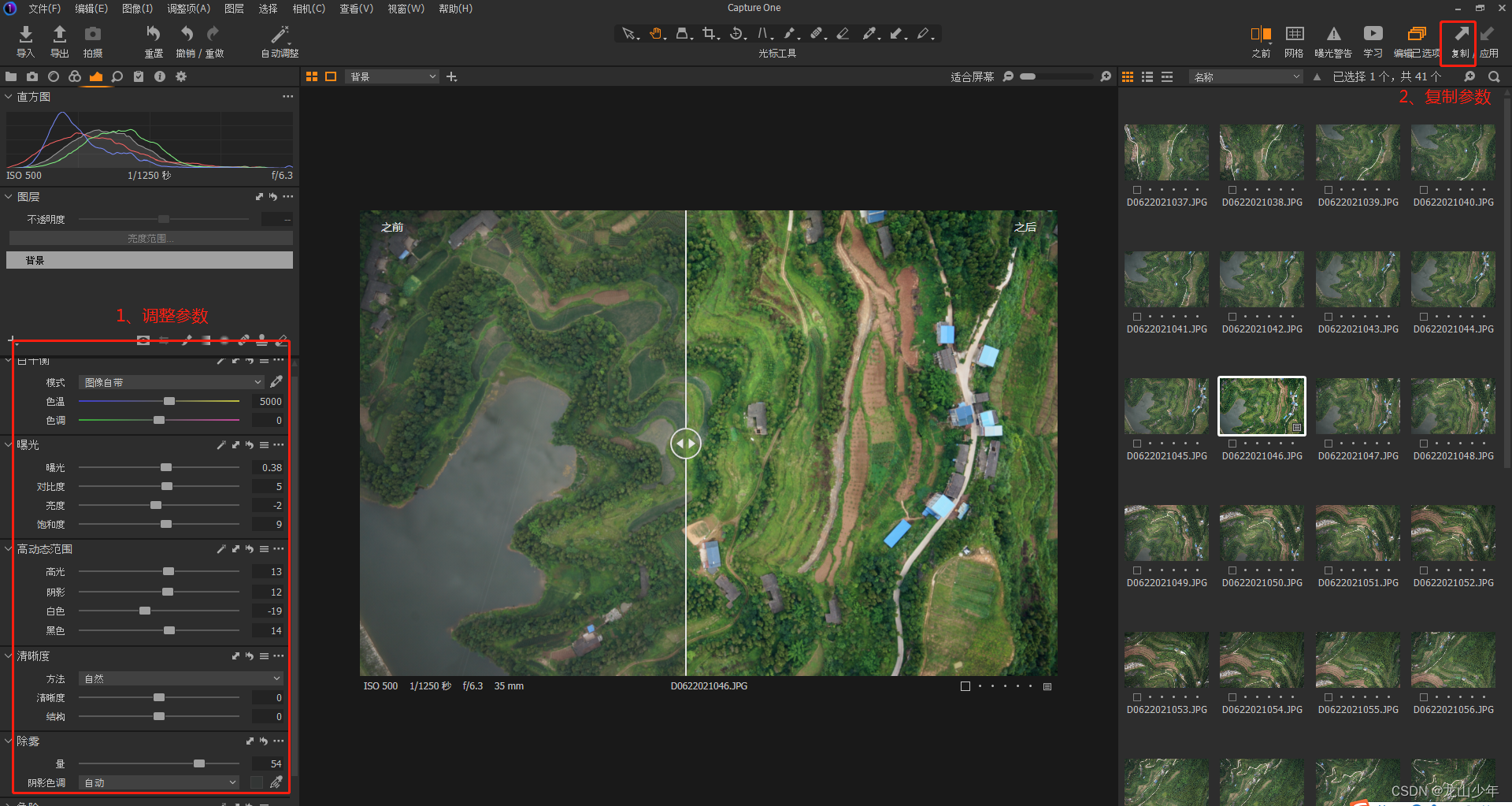Open the Lens circle tool tab
This screenshot has width=1512, height=806.
pos(54,76)
